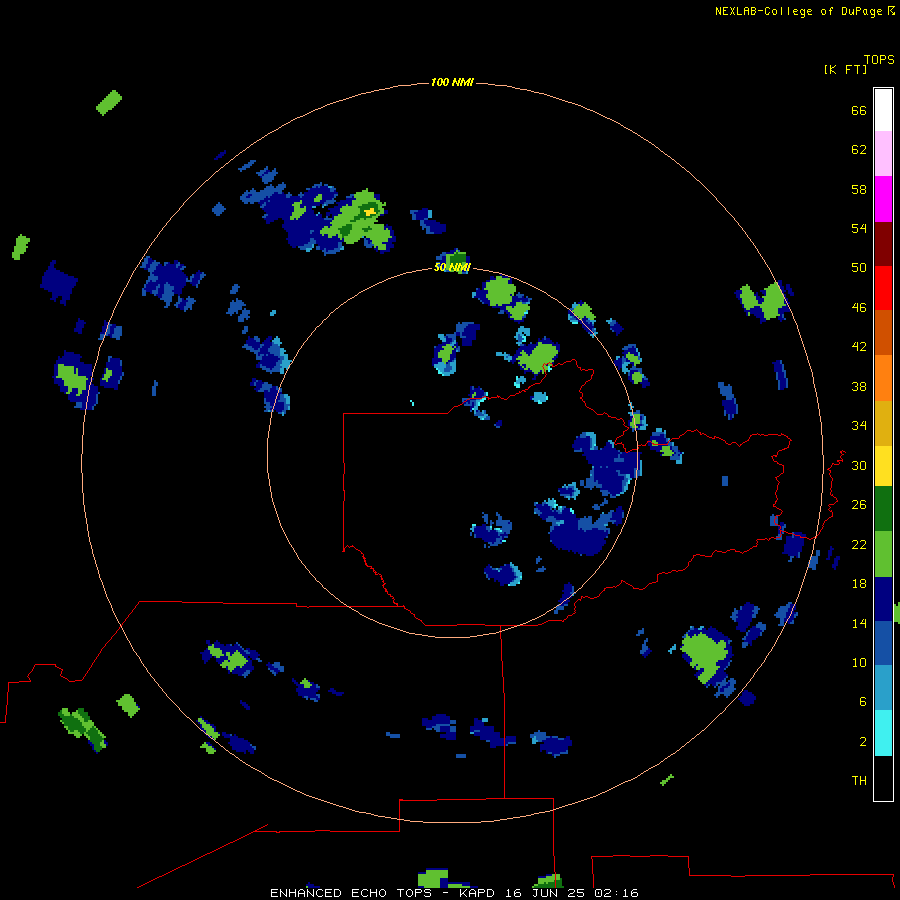Click the 14 value on the legend
Screen dimensions: 900x900
859,623
